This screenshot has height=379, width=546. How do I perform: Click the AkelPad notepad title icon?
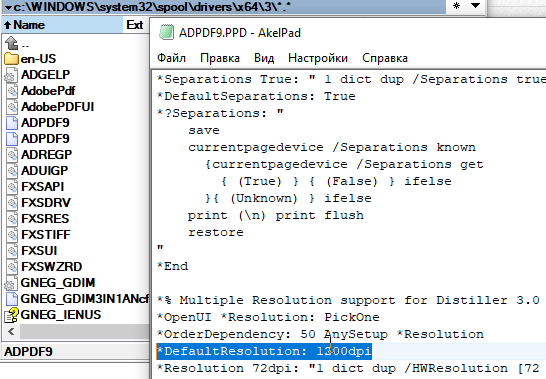[166, 32]
